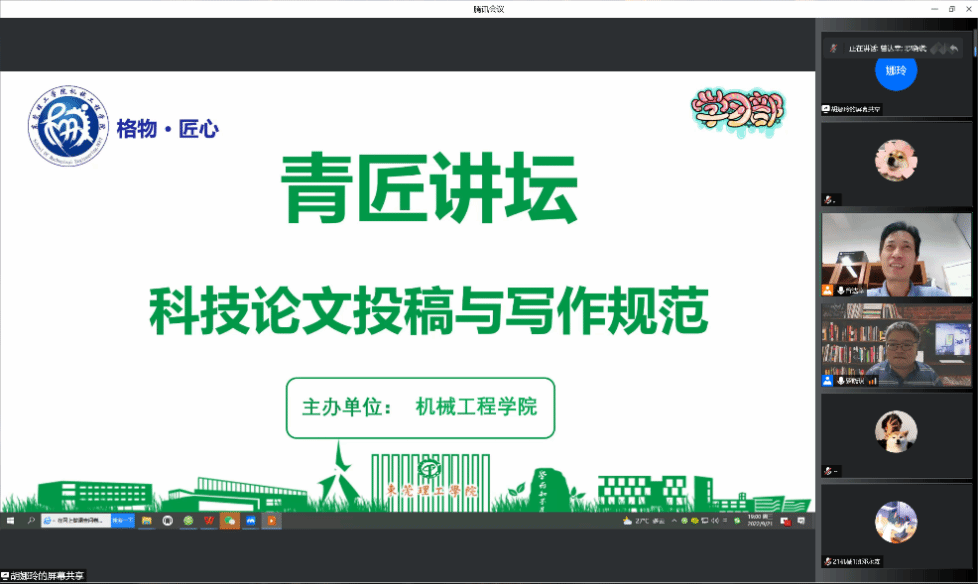Toggle mic icon on bookshelf participant tile
This screenshot has height=584, width=978.
pyautogui.click(x=843, y=380)
